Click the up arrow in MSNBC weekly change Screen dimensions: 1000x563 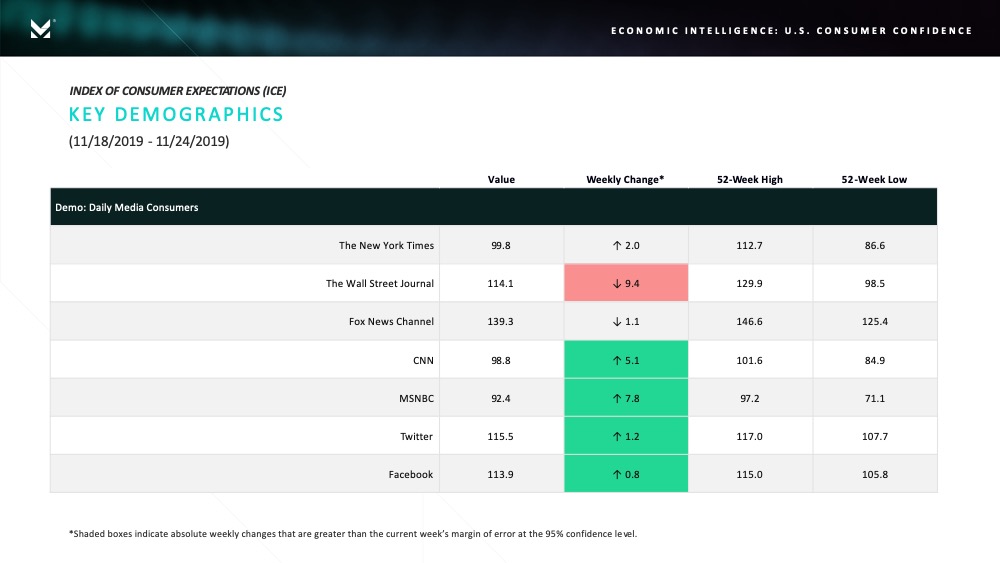tap(617, 398)
